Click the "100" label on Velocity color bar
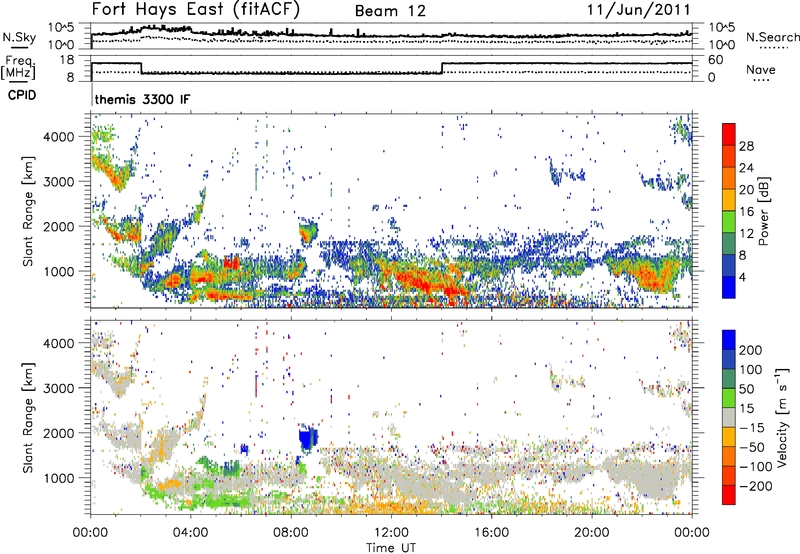This screenshot has height=554, width=800. [x=751, y=370]
